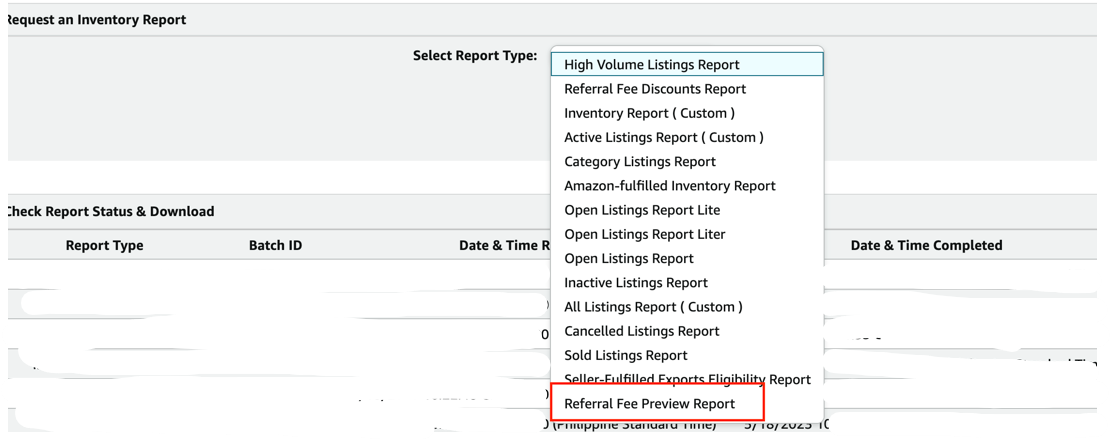Choose Category Listings Report
Image resolution: width=1110 pixels, height=440 pixels.
687,161
